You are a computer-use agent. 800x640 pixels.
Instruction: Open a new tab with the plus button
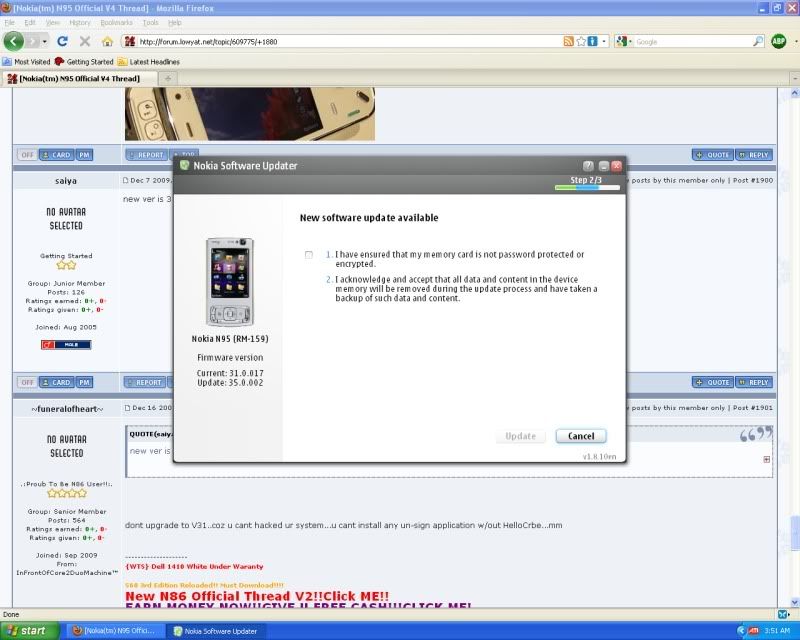167,78
